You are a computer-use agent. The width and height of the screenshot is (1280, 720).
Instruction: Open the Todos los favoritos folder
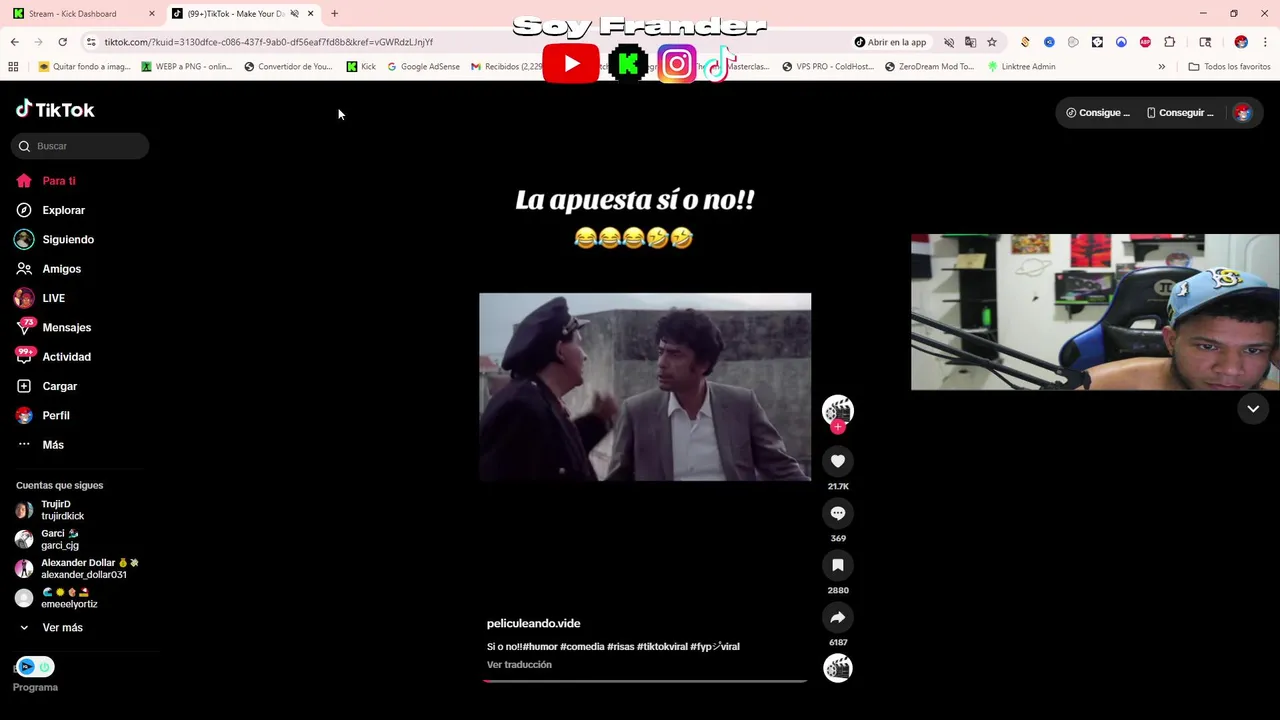point(1229,67)
